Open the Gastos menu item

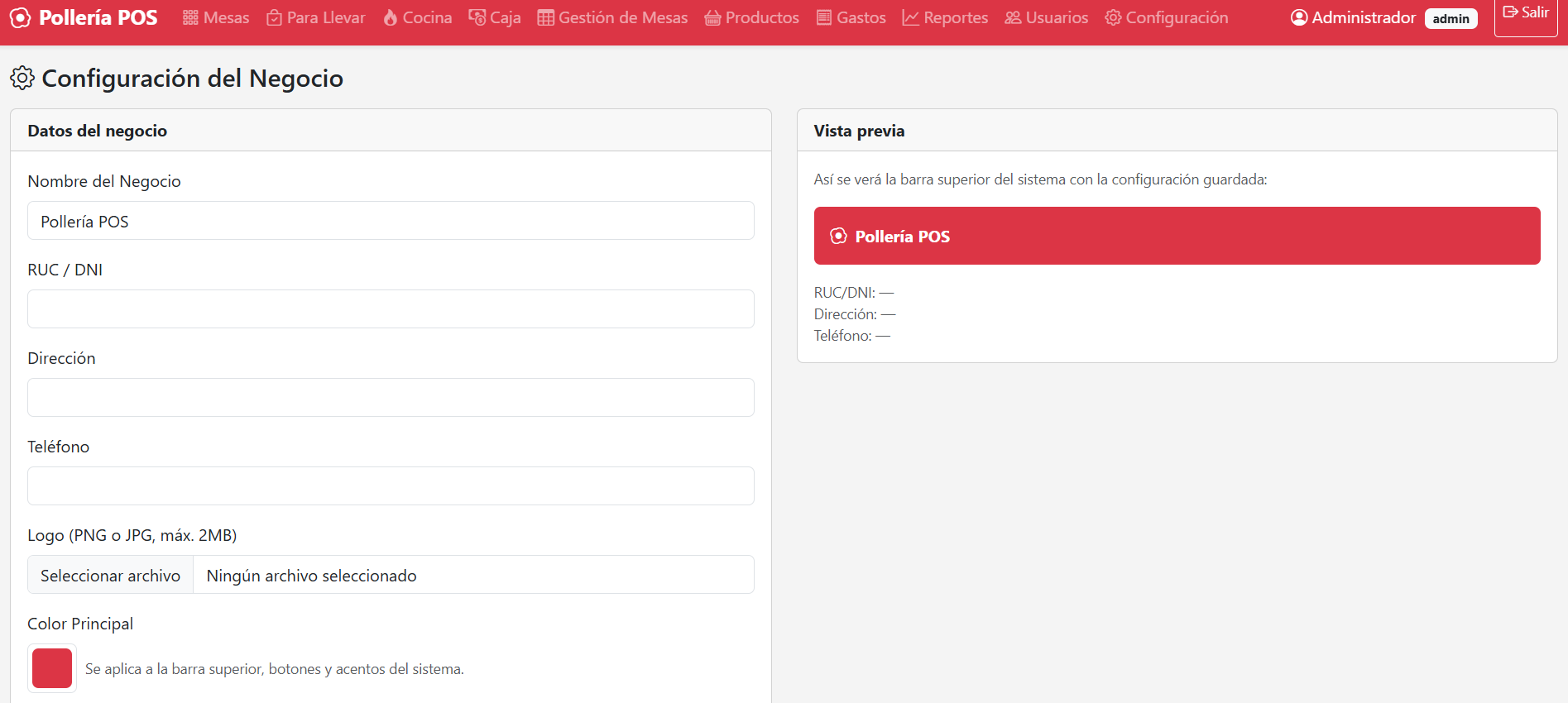851,17
